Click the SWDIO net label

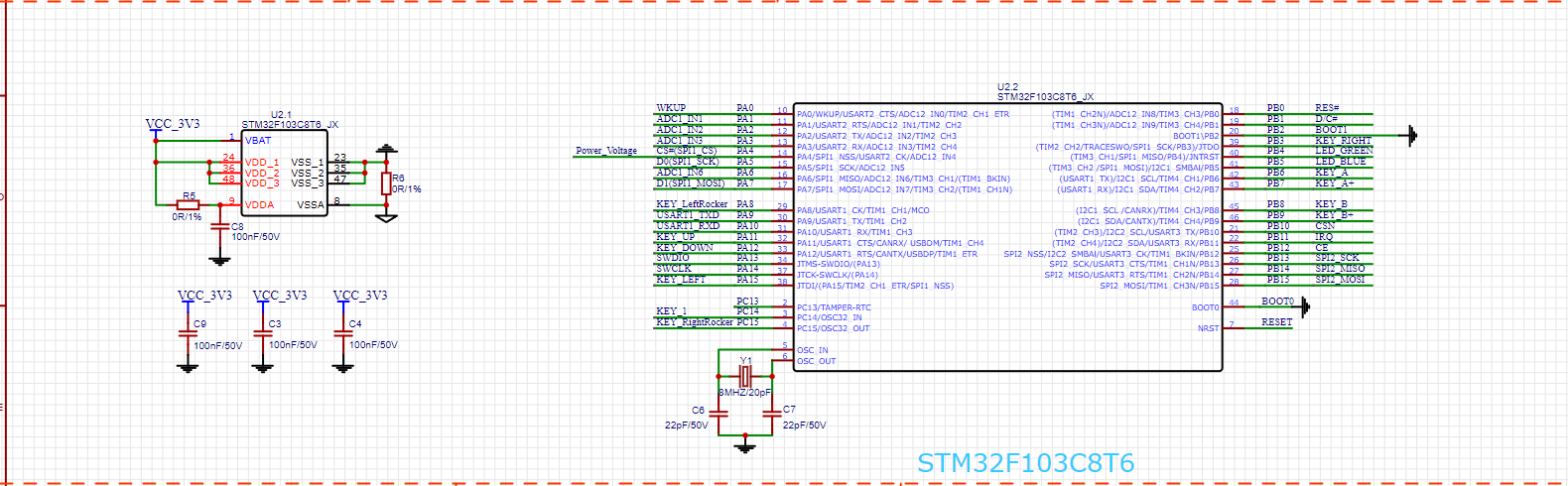pyautogui.click(x=673, y=258)
